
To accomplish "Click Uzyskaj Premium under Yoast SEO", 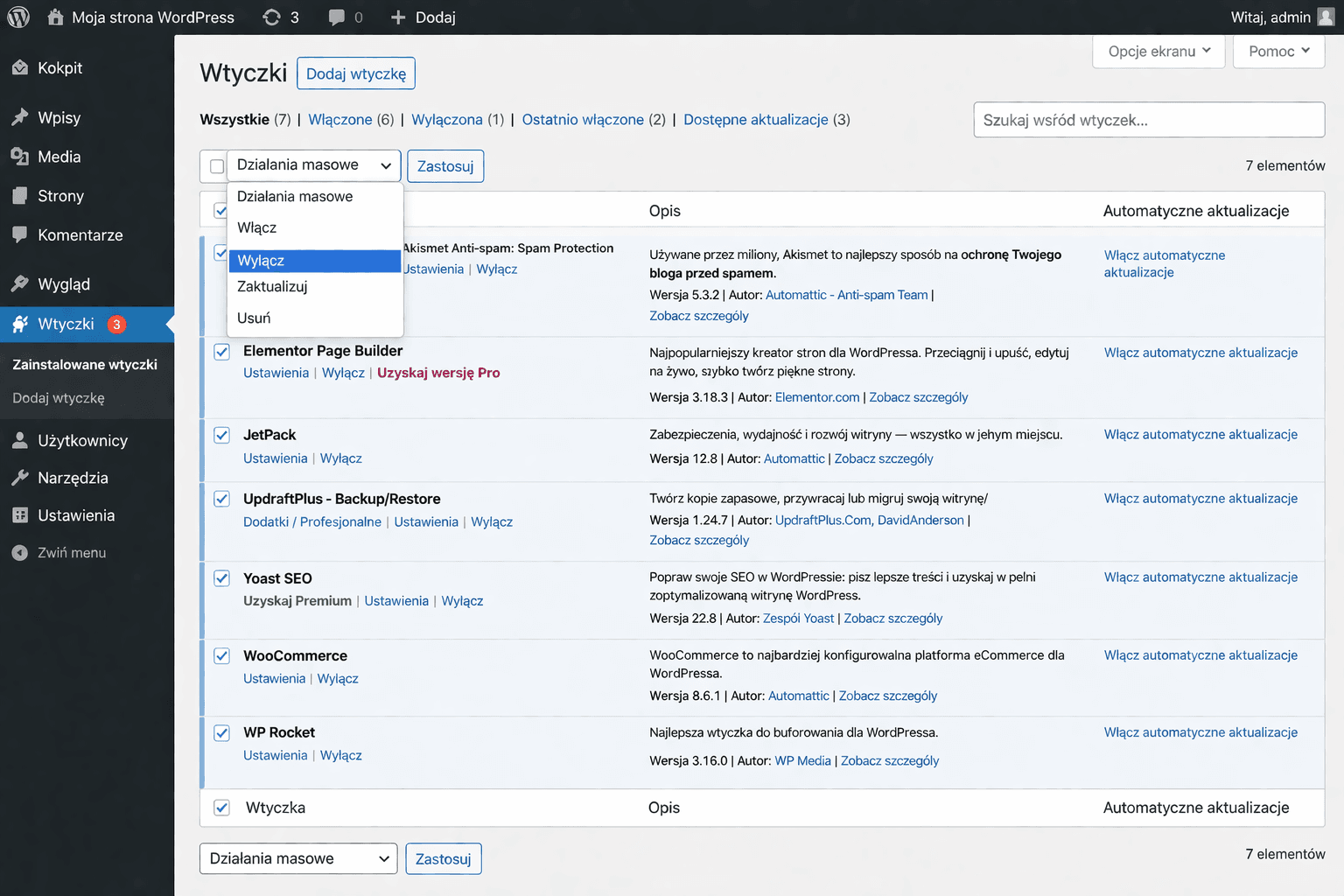I will click(x=297, y=601).
